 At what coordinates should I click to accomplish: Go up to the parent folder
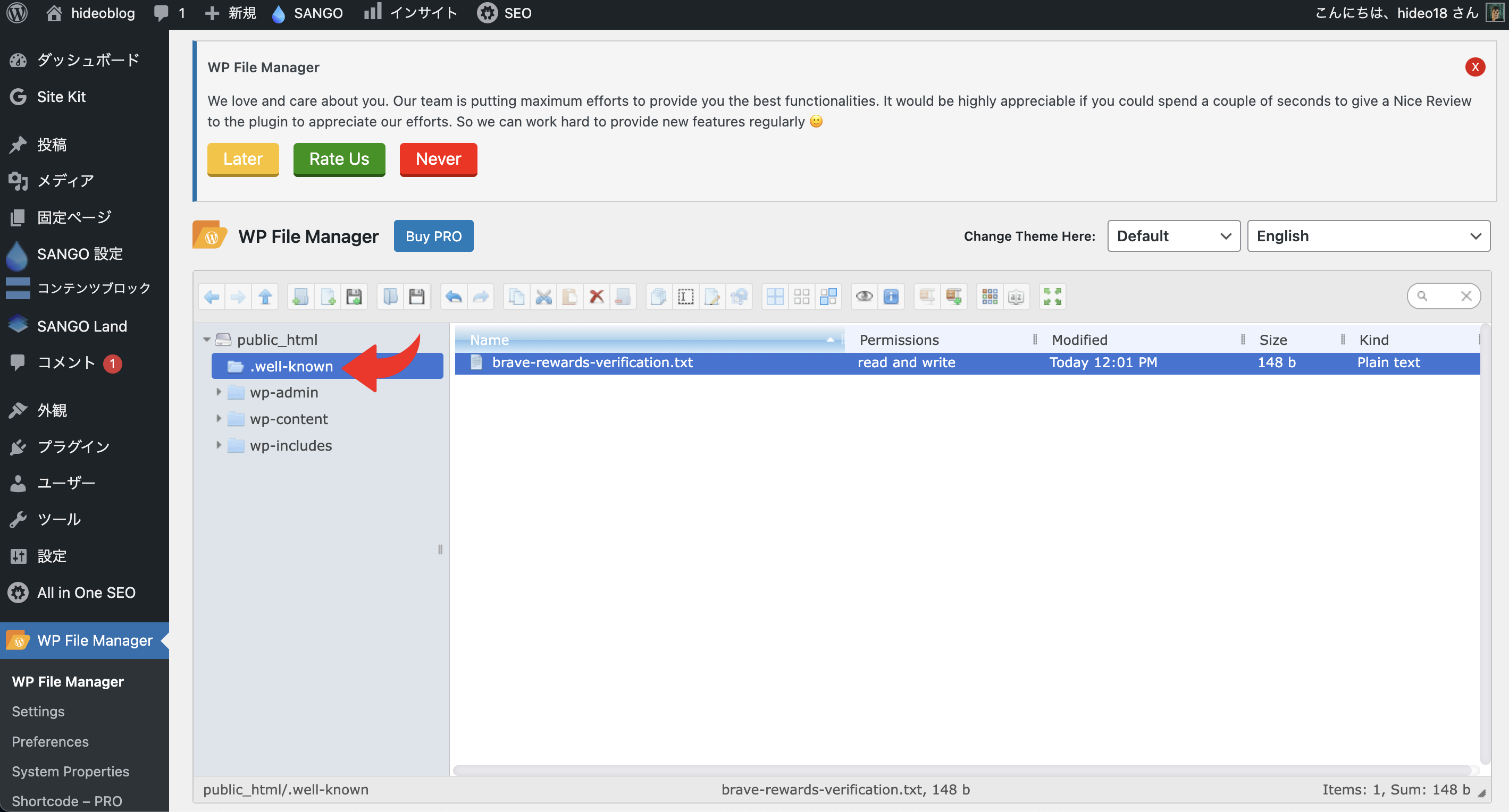click(x=265, y=297)
